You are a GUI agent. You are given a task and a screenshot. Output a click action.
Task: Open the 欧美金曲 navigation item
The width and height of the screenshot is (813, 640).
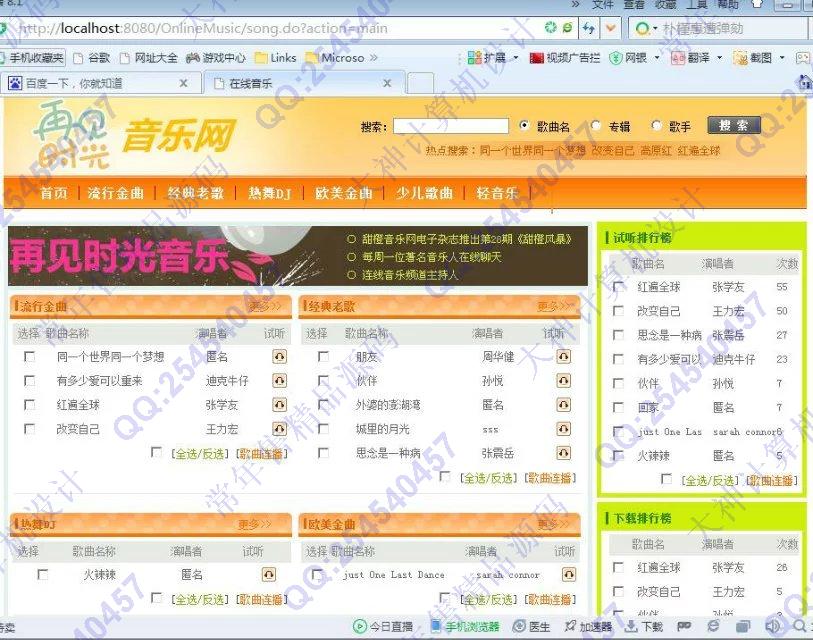(344, 193)
